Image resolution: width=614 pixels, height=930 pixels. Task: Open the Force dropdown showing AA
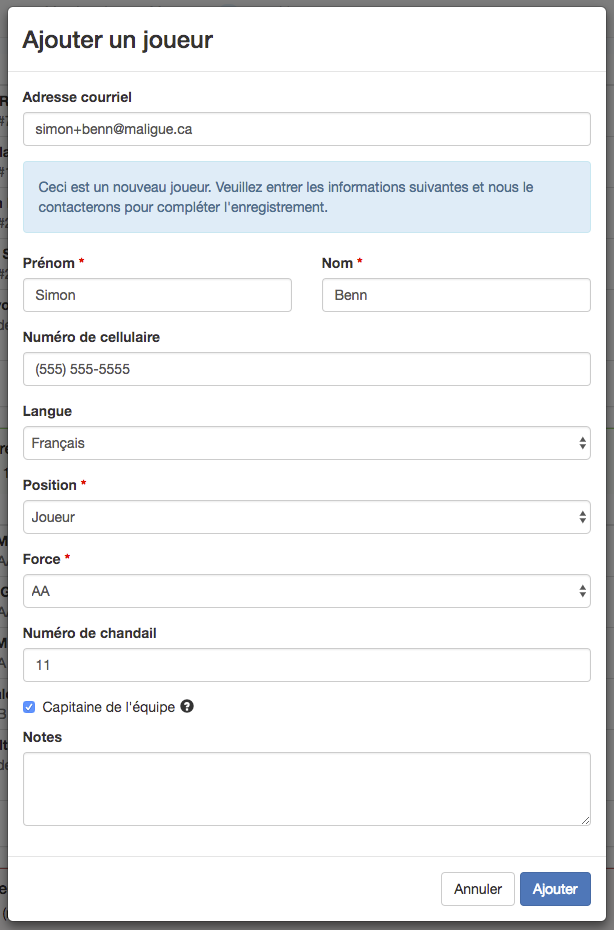click(307, 591)
